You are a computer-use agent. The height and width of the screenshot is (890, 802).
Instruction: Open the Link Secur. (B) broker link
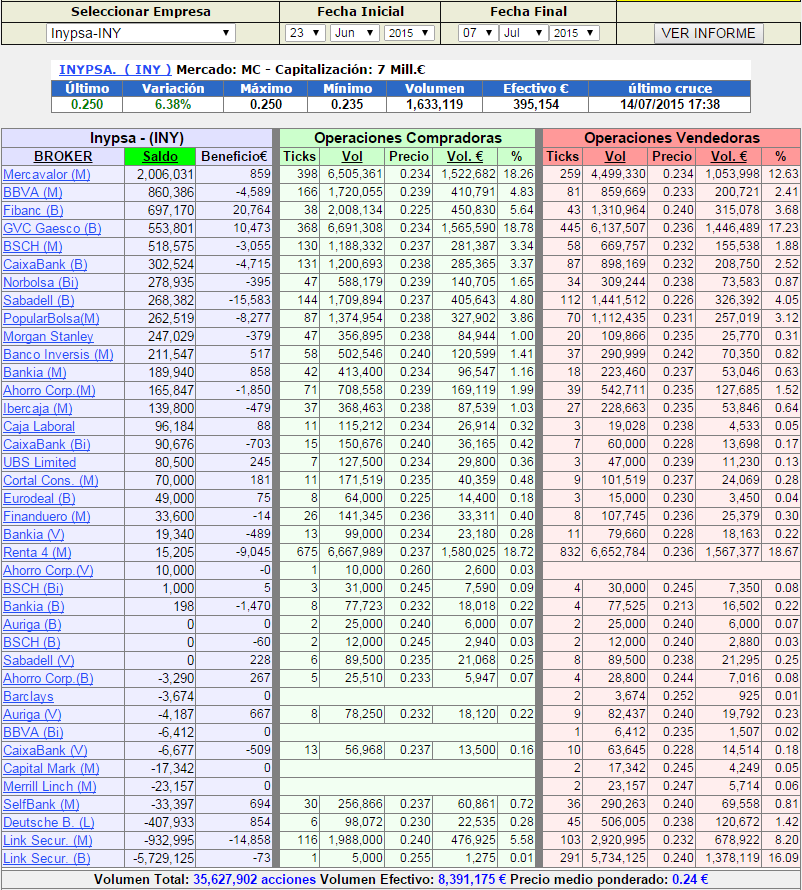pyautogui.click(x=47, y=859)
